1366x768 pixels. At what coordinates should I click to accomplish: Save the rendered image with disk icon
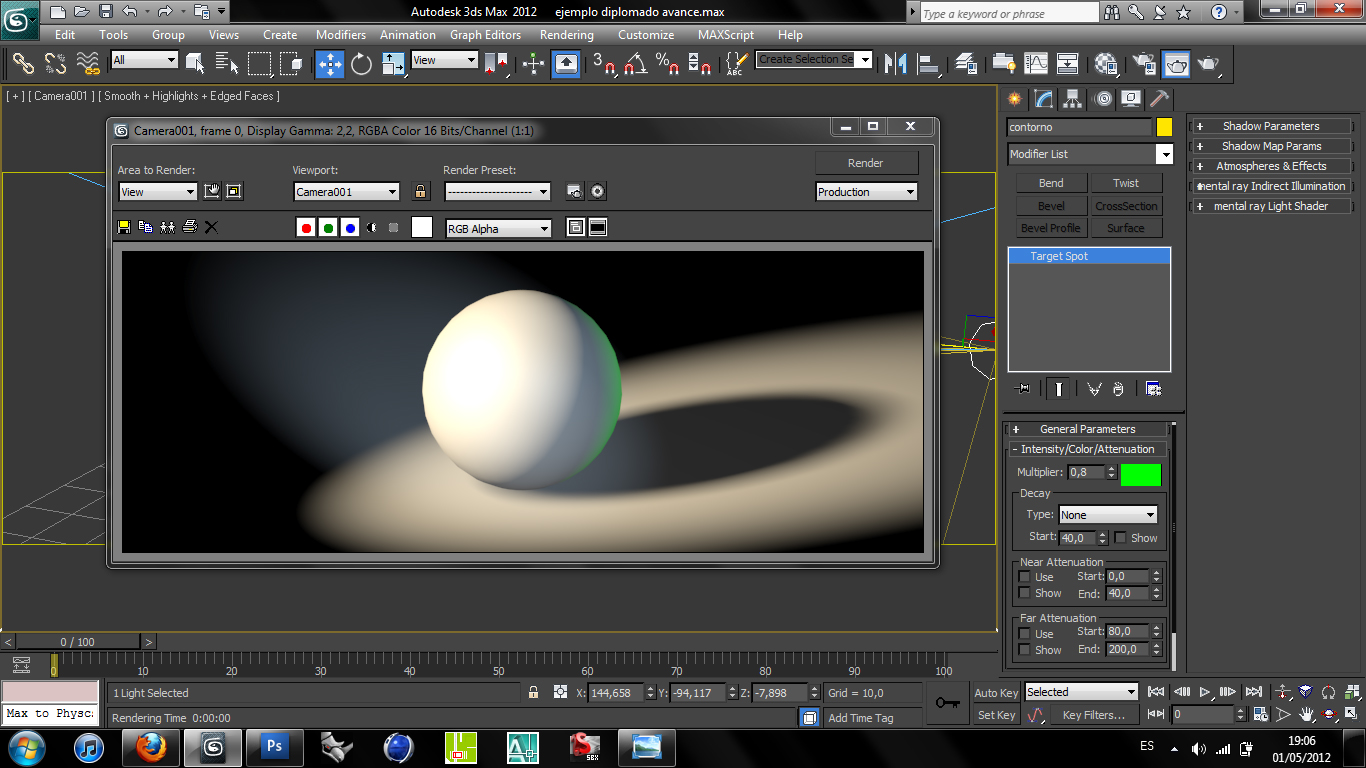tap(124, 228)
